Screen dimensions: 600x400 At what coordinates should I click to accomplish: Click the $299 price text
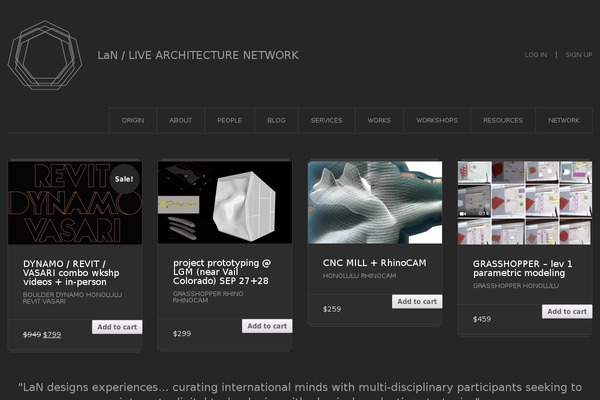(182, 333)
